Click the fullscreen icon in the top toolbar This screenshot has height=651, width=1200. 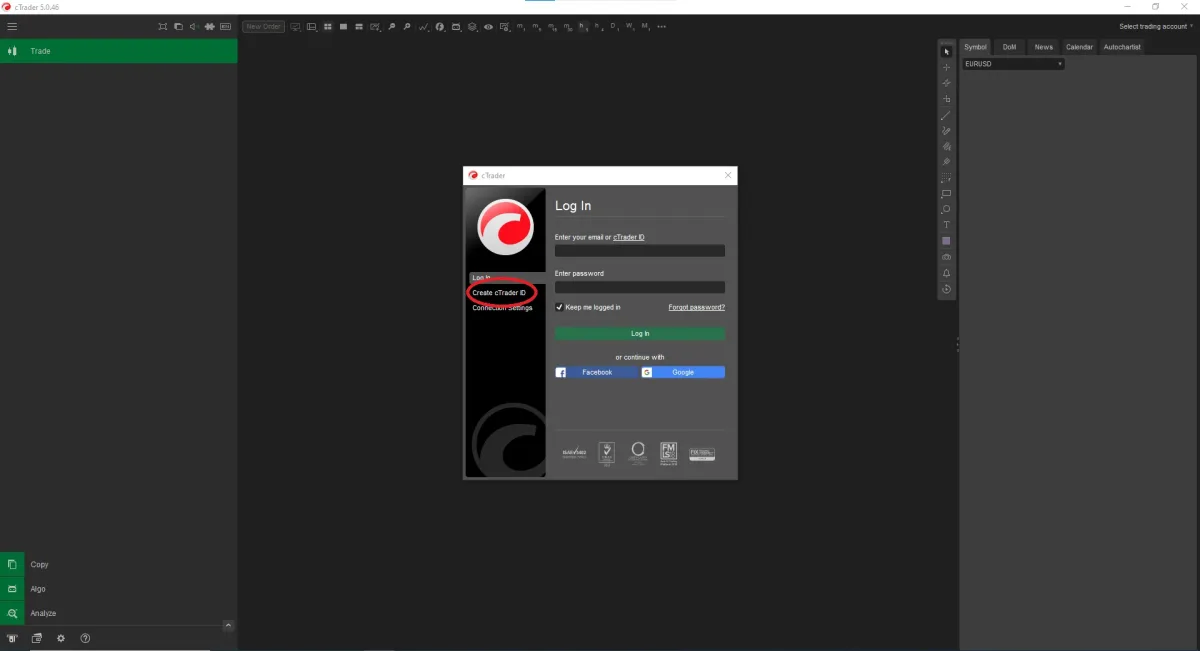click(162, 27)
